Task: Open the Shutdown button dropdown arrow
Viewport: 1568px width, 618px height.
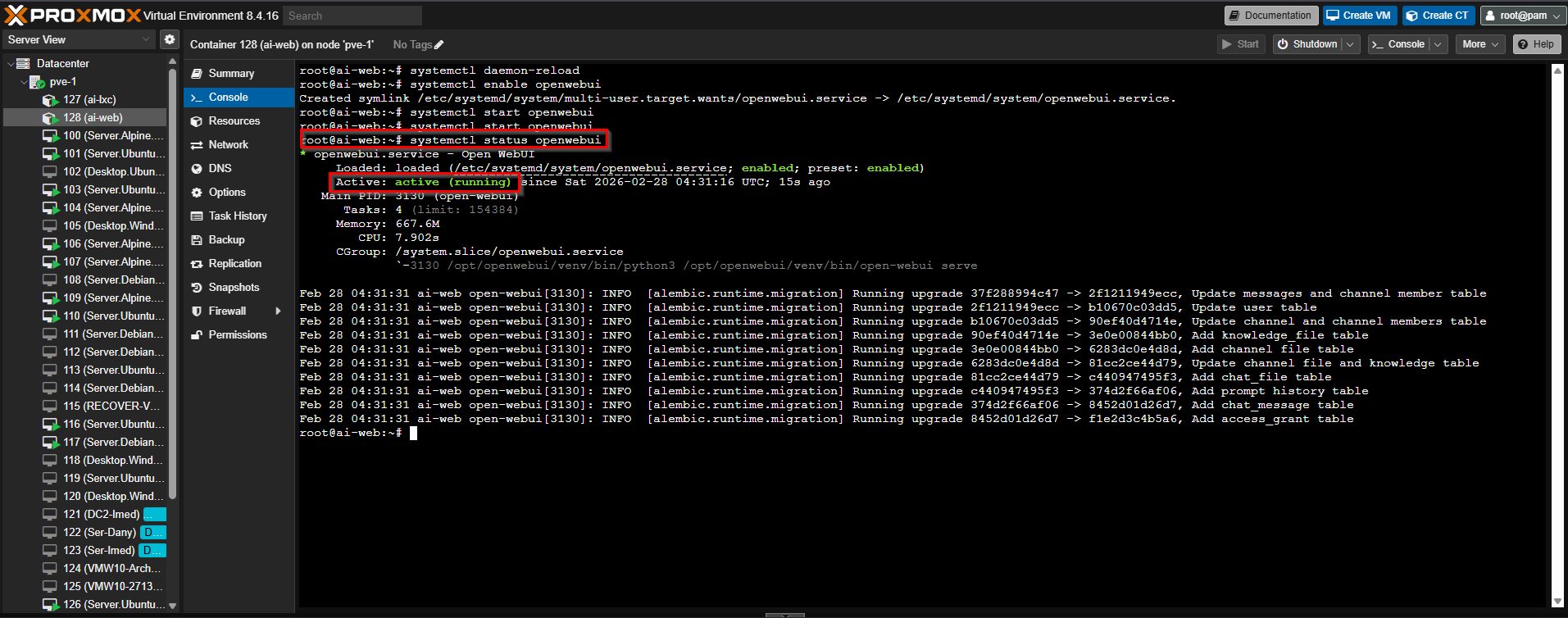Action: click(x=1350, y=44)
